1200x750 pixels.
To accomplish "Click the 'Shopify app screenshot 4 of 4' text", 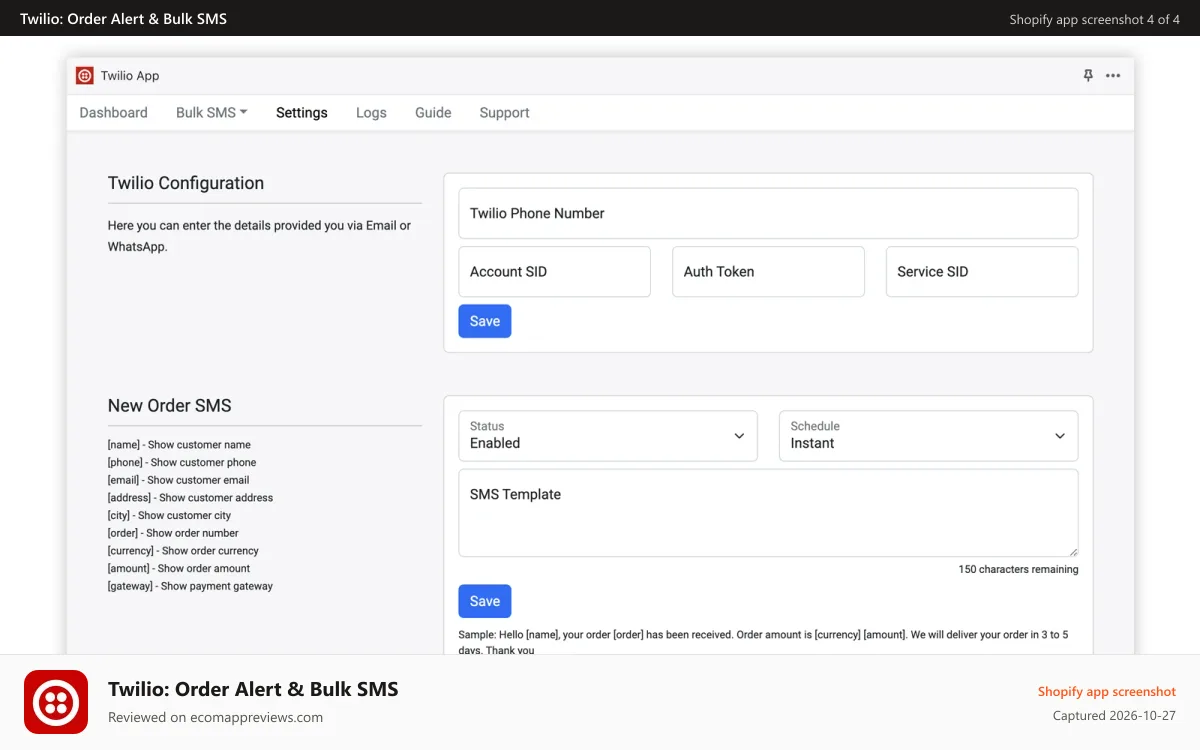I will (x=1094, y=19).
